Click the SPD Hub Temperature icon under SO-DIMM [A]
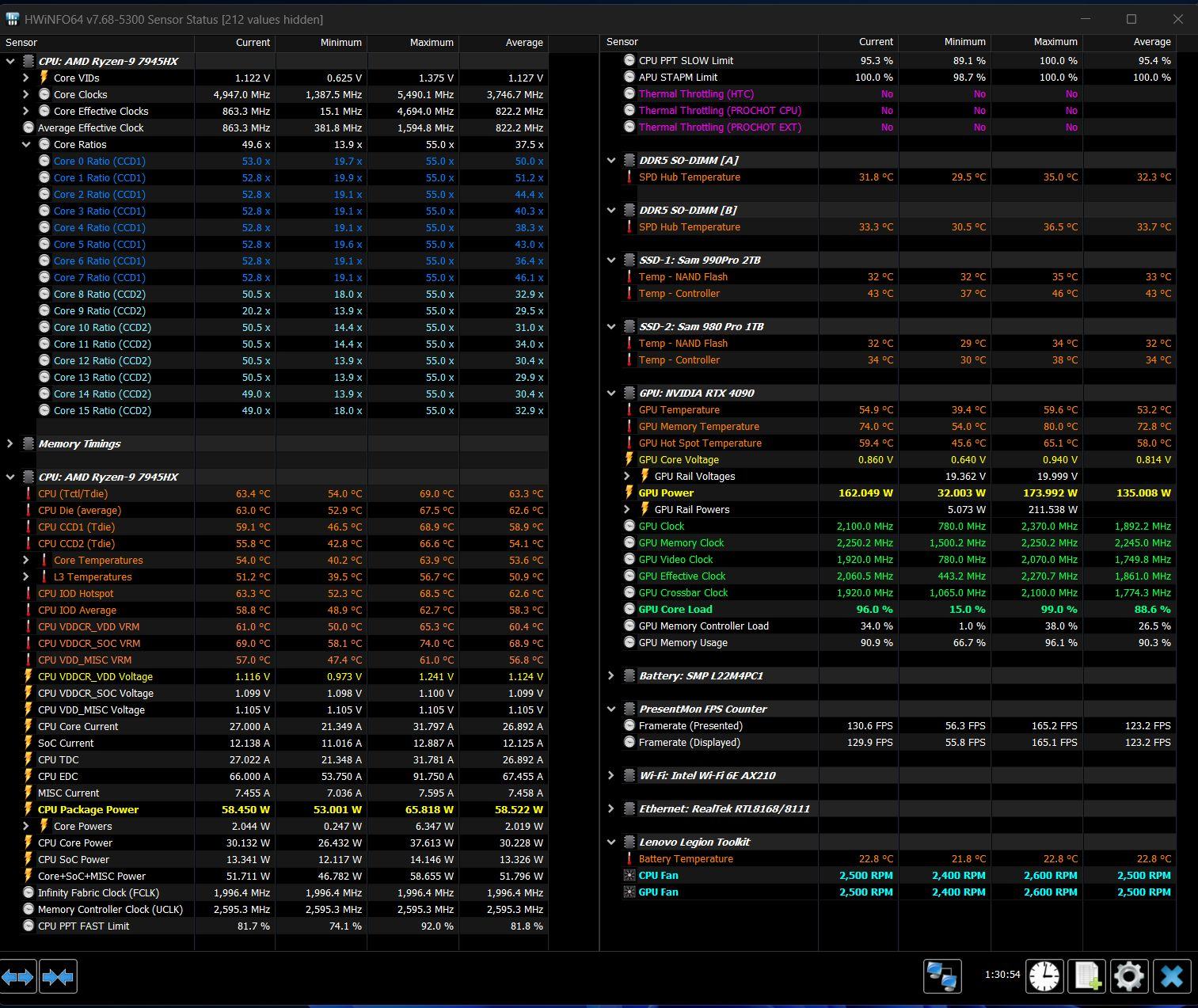 629,177
